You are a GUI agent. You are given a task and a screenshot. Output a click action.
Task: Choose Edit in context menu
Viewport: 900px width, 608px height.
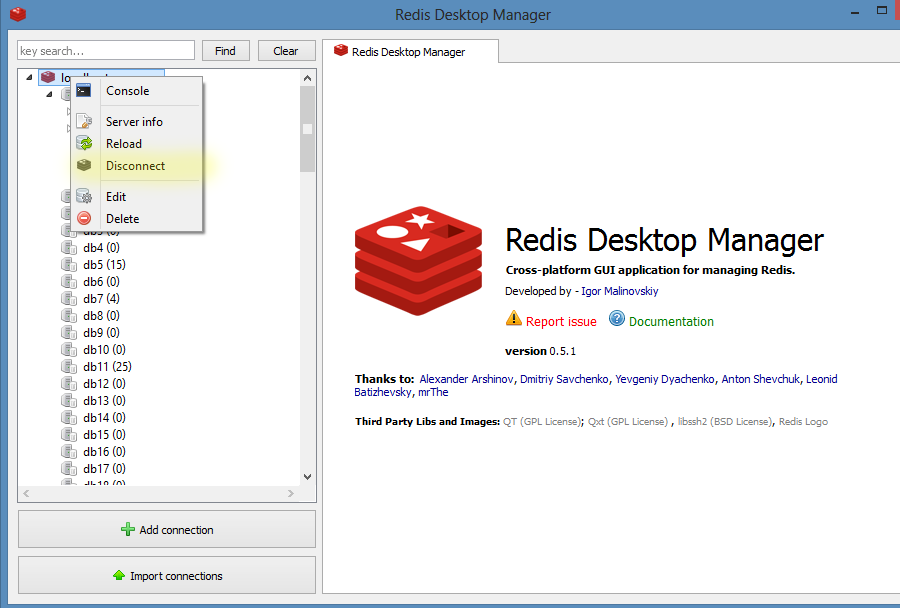137,196
